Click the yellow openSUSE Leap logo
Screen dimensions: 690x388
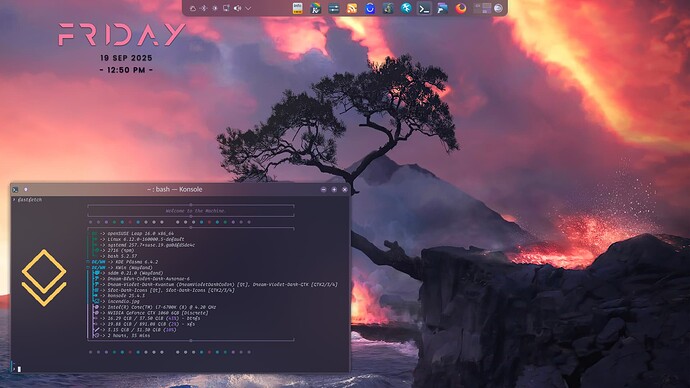44,278
